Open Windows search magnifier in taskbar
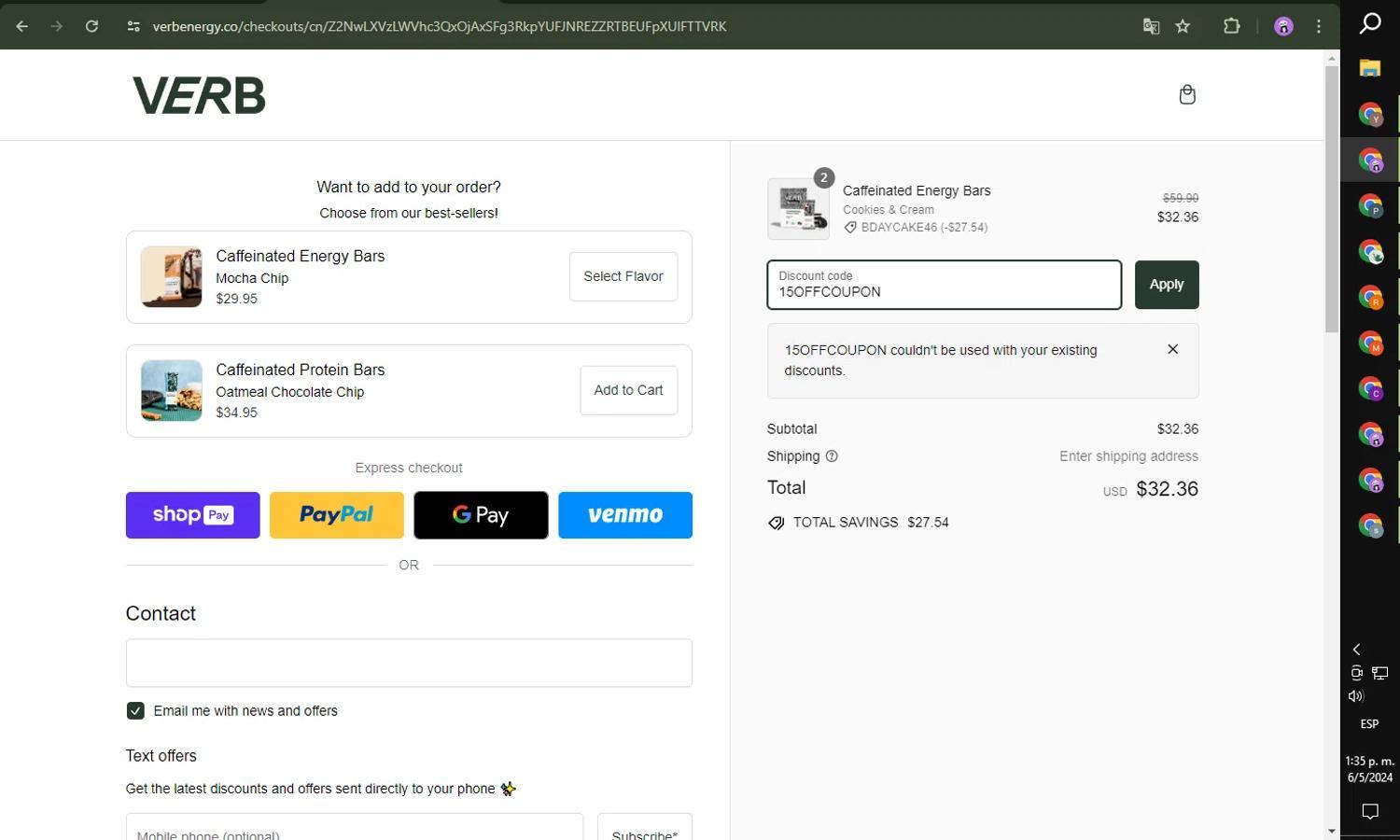1400x840 pixels. point(1370,22)
